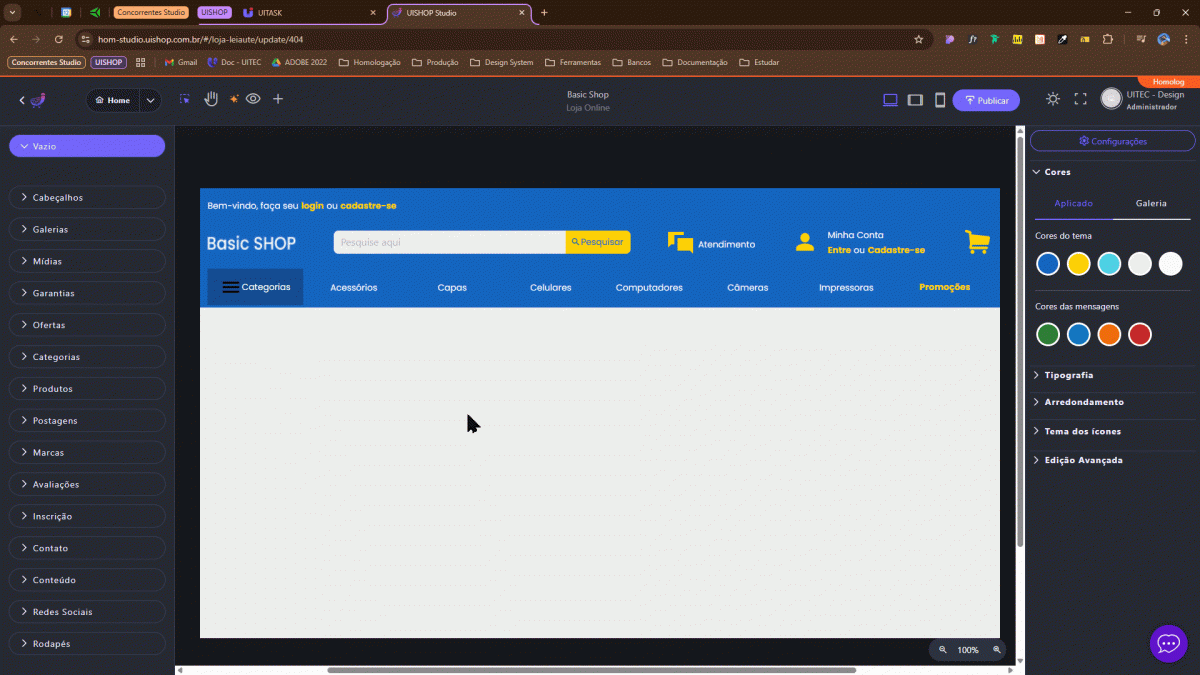Select the Aplicado colors tab
The width and height of the screenshot is (1200, 675).
[1074, 203]
